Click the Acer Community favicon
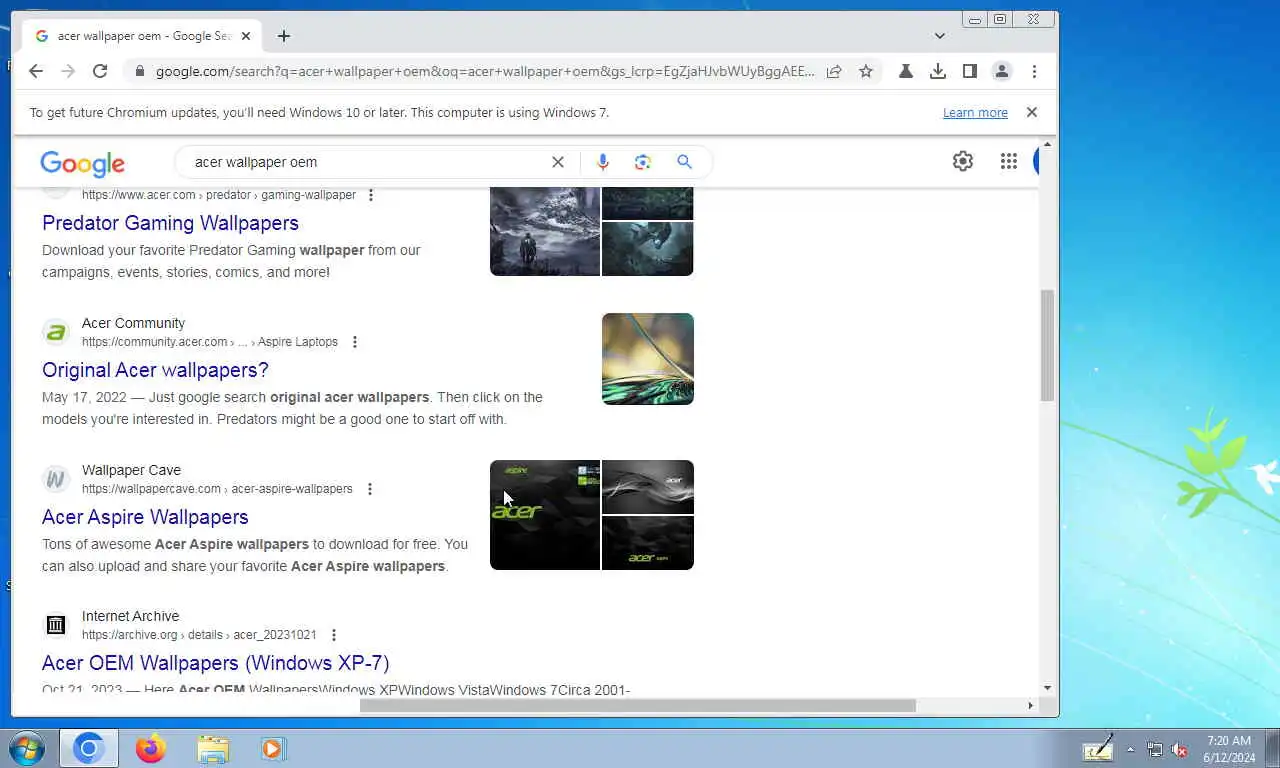1280x768 pixels. click(x=56, y=332)
